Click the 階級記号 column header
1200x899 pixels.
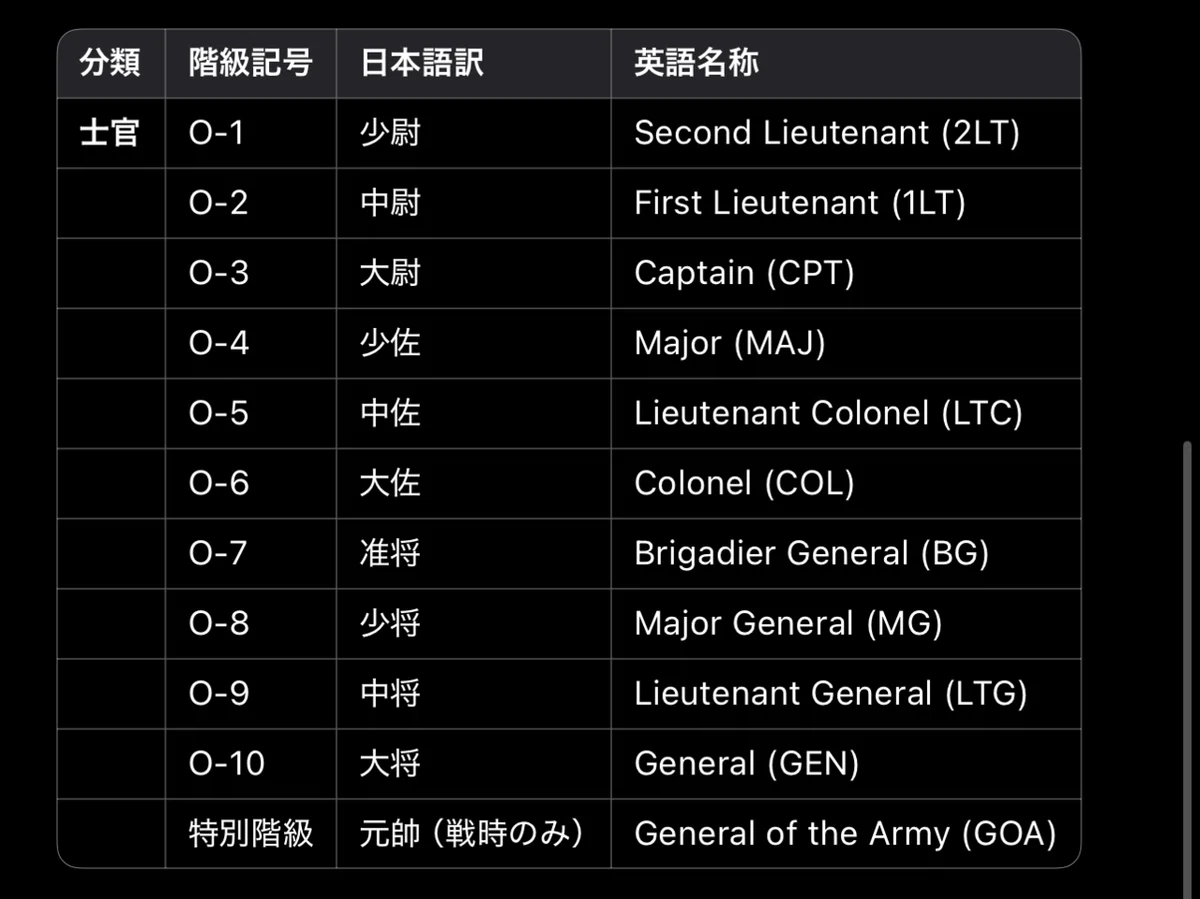point(251,64)
